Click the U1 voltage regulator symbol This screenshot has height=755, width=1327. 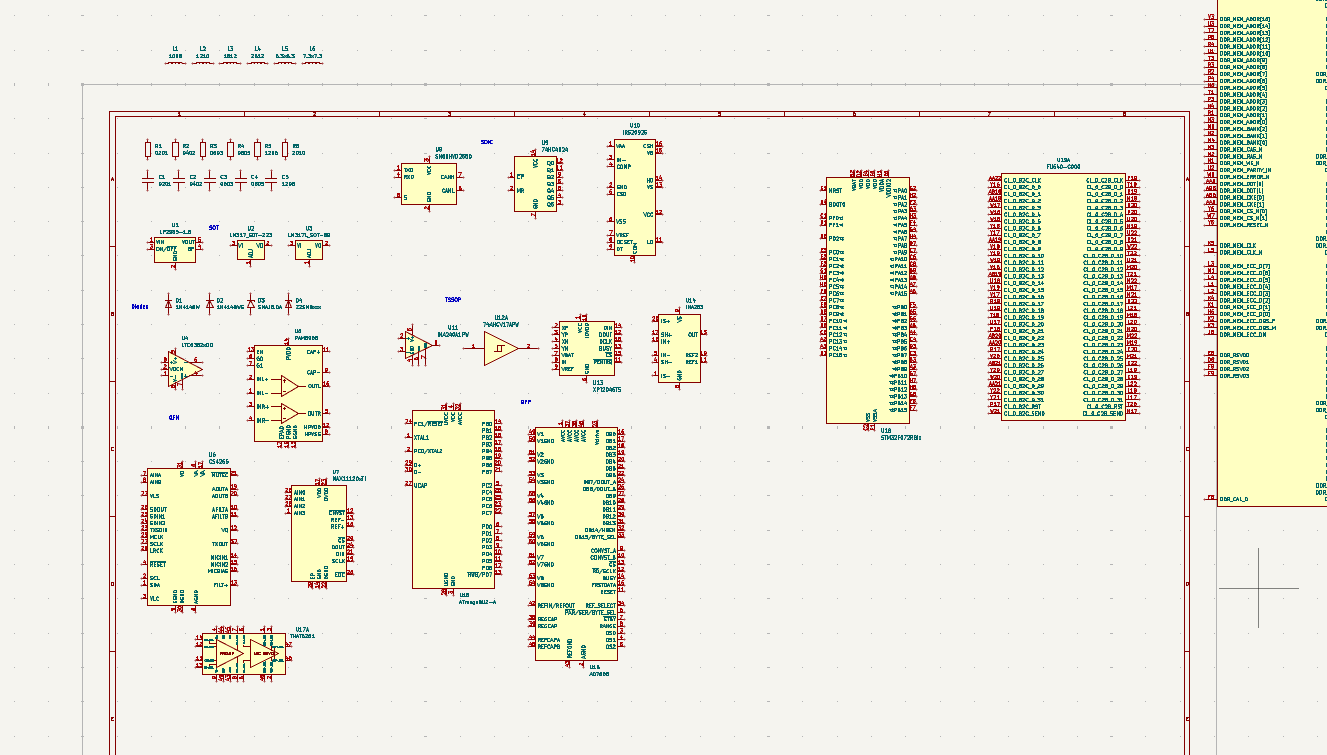click(175, 249)
